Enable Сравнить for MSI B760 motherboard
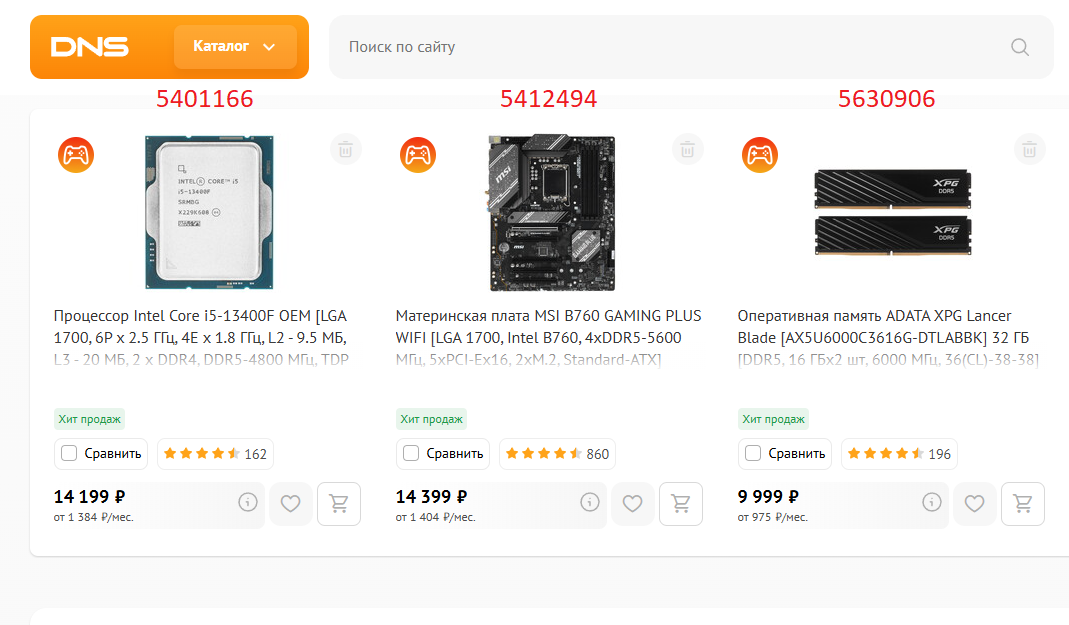The width and height of the screenshot is (1069, 625). point(410,453)
